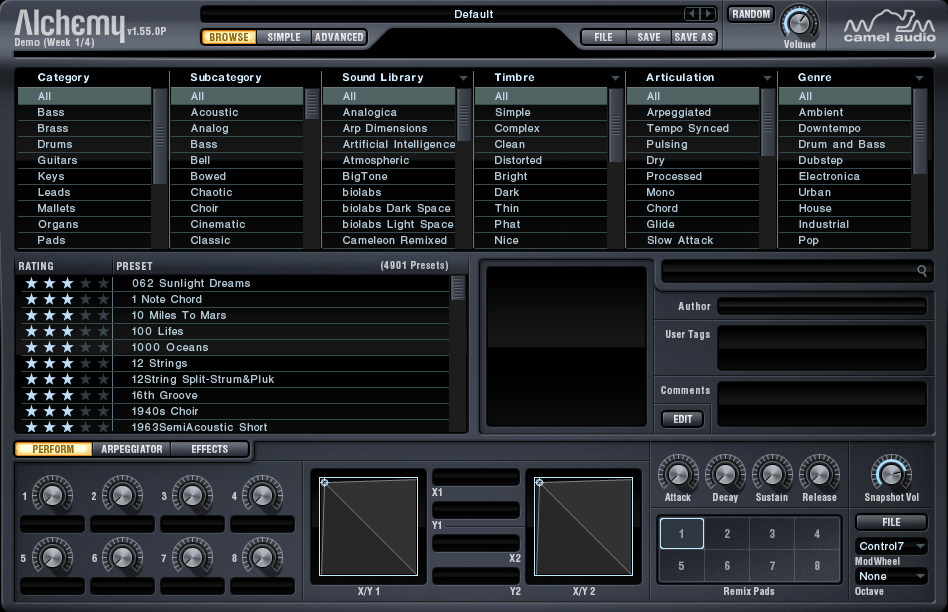Select Remix Pad 4
Viewport: 948px width, 612px height.
(x=817, y=533)
